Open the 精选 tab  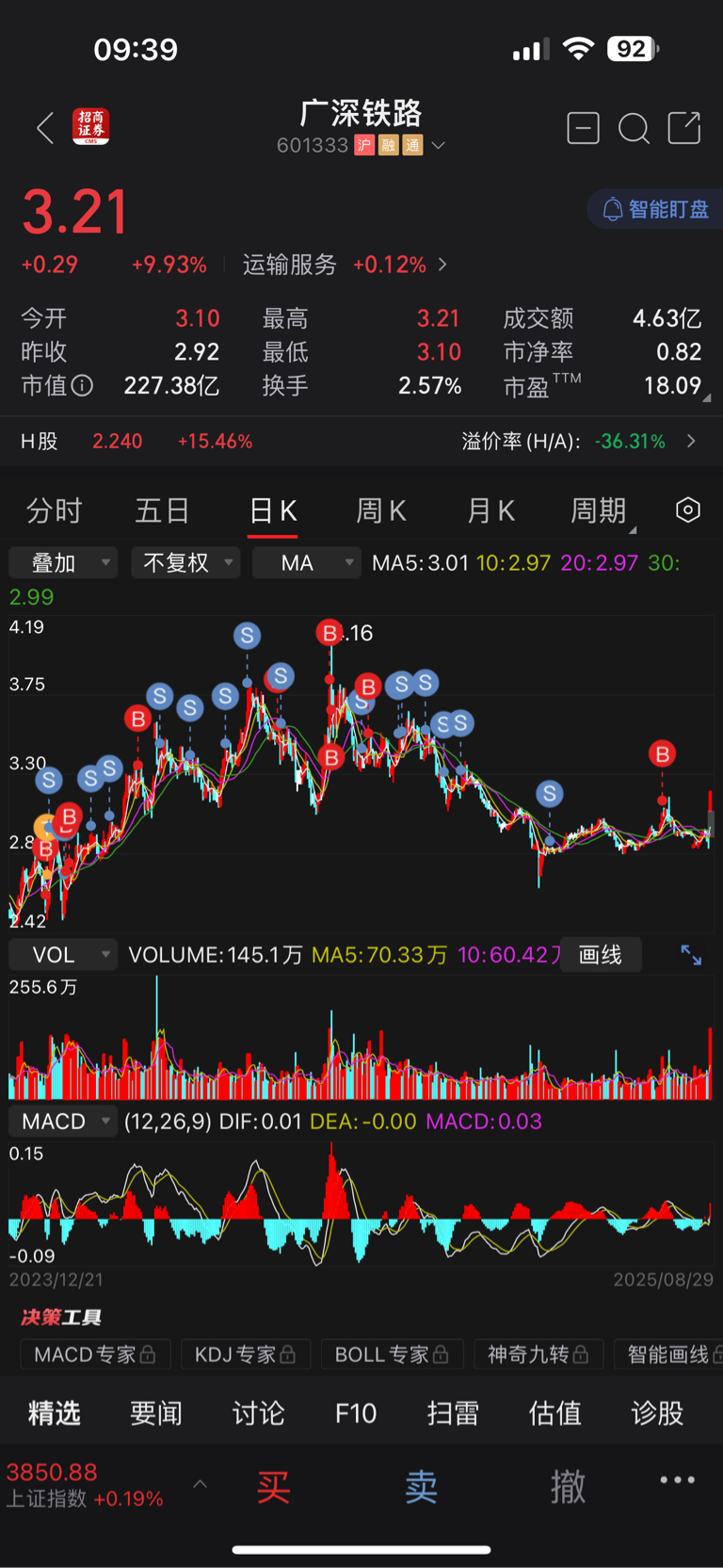54,1413
